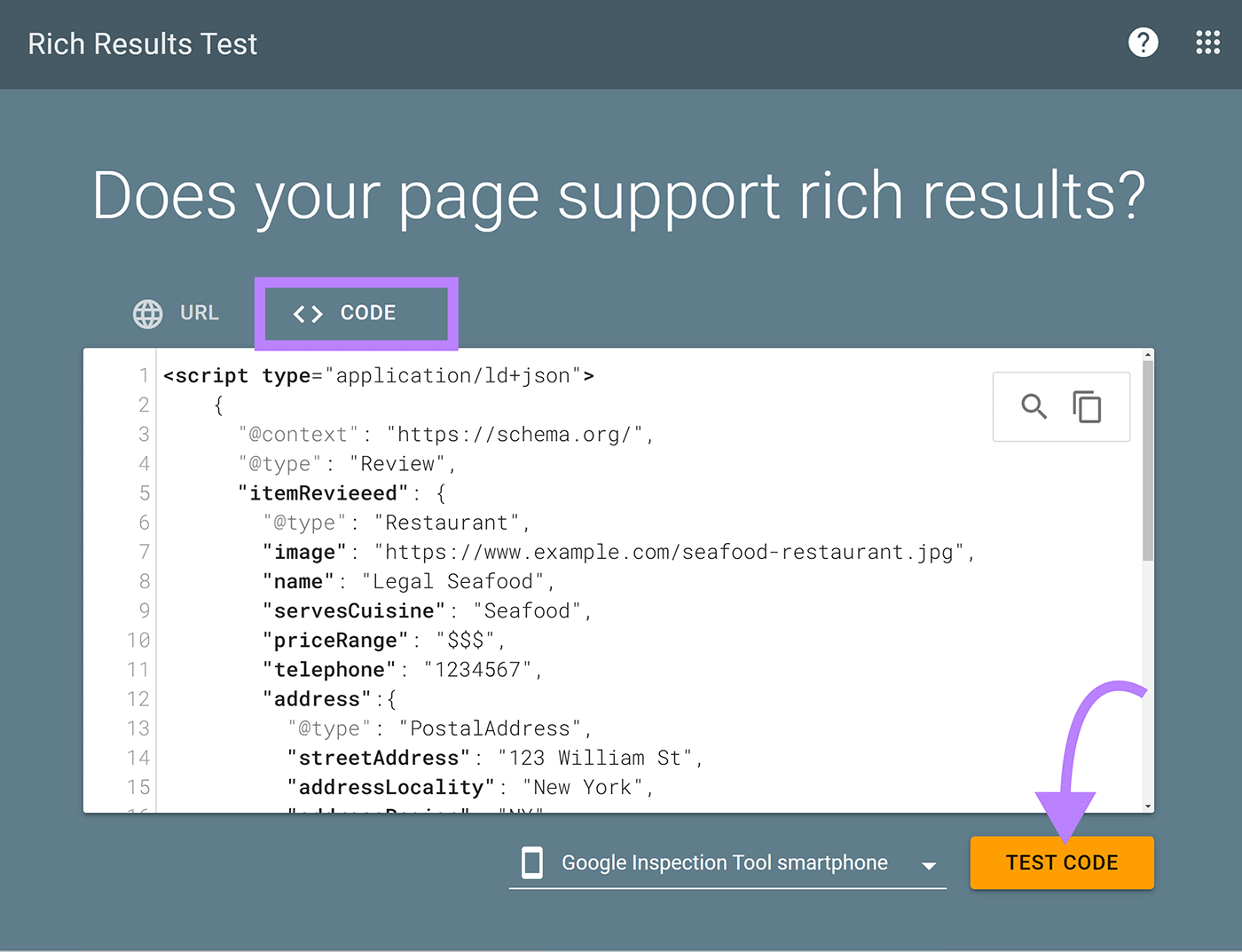Open the Google apps grid menu
This screenshot has width=1242, height=952.
tap(1208, 43)
